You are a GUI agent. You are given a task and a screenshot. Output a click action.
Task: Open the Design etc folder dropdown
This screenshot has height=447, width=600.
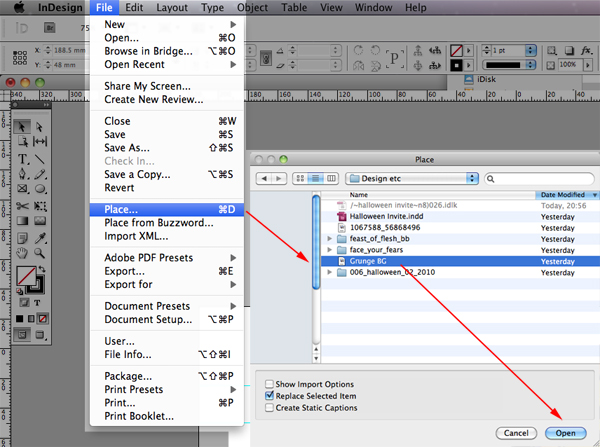tap(412, 178)
